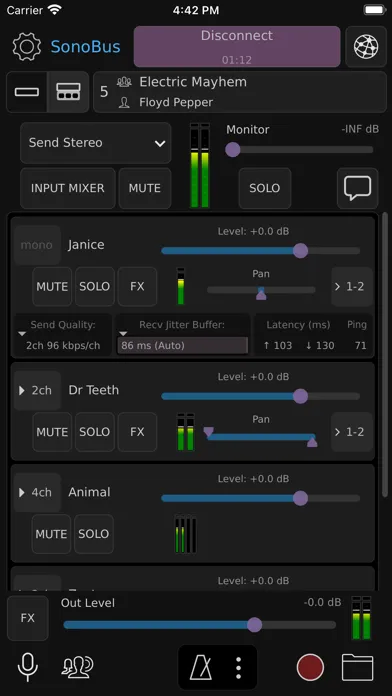
Task: Switch to the minimal single-bar view icon
Action: pos(27,92)
